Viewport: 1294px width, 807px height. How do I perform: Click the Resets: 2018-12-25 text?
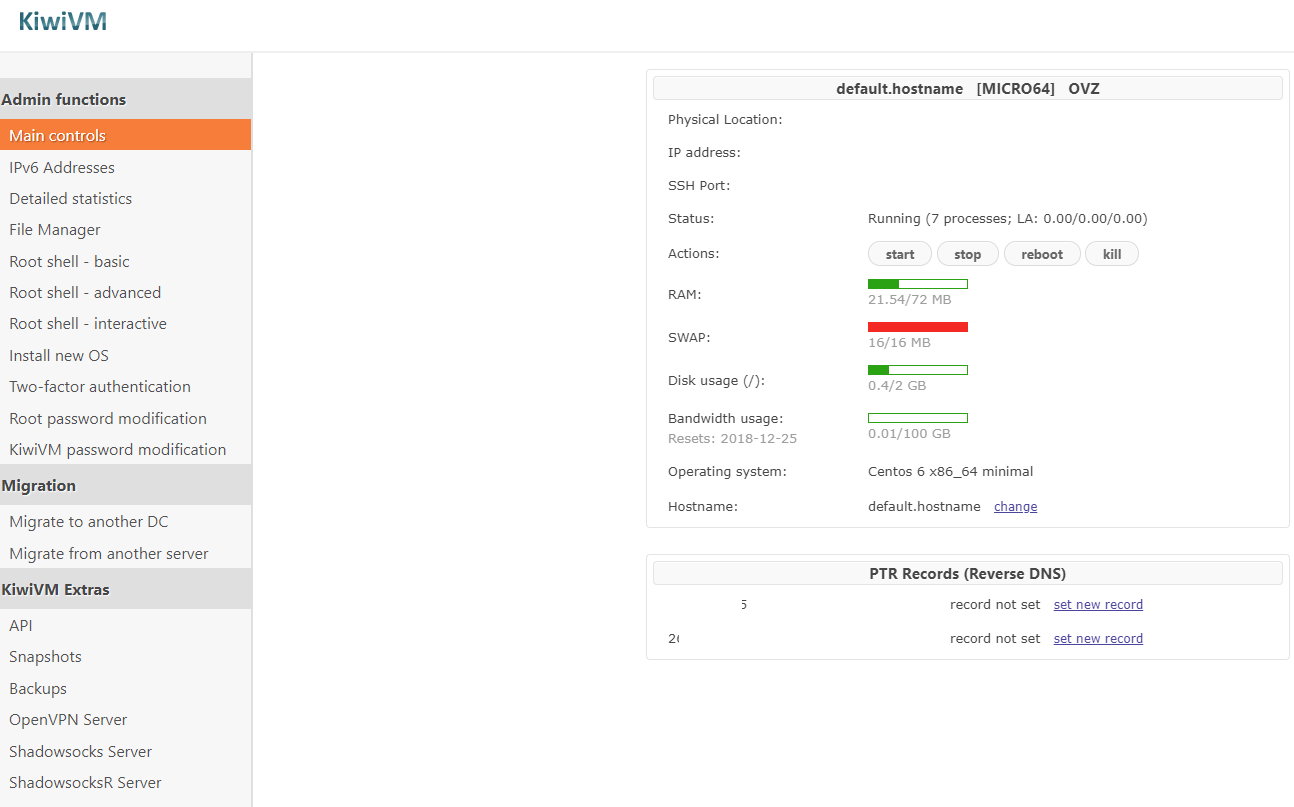(x=732, y=438)
